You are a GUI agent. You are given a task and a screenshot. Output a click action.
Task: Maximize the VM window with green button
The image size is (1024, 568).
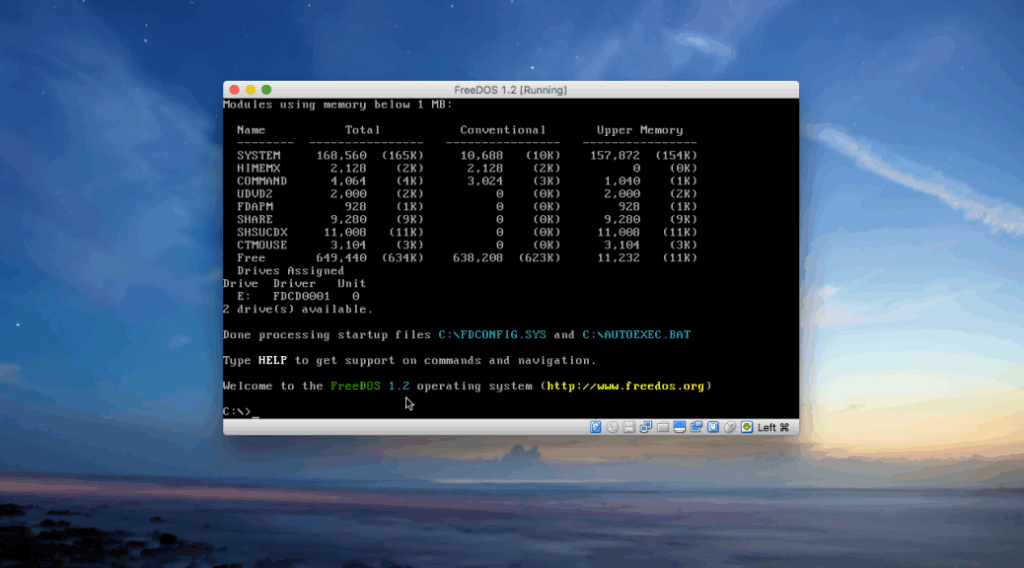(x=267, y=90)
